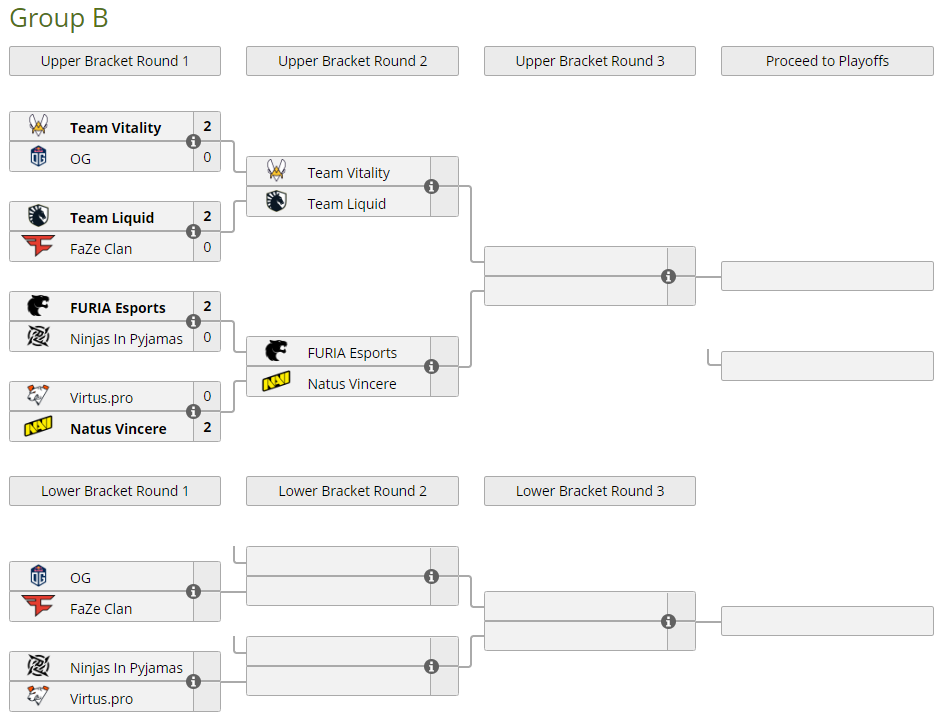943x719 pixels.
Task: Click FaZe Clan in Lower Bracket Round 1
Action: pyautogui.click(x=101, y=608)
